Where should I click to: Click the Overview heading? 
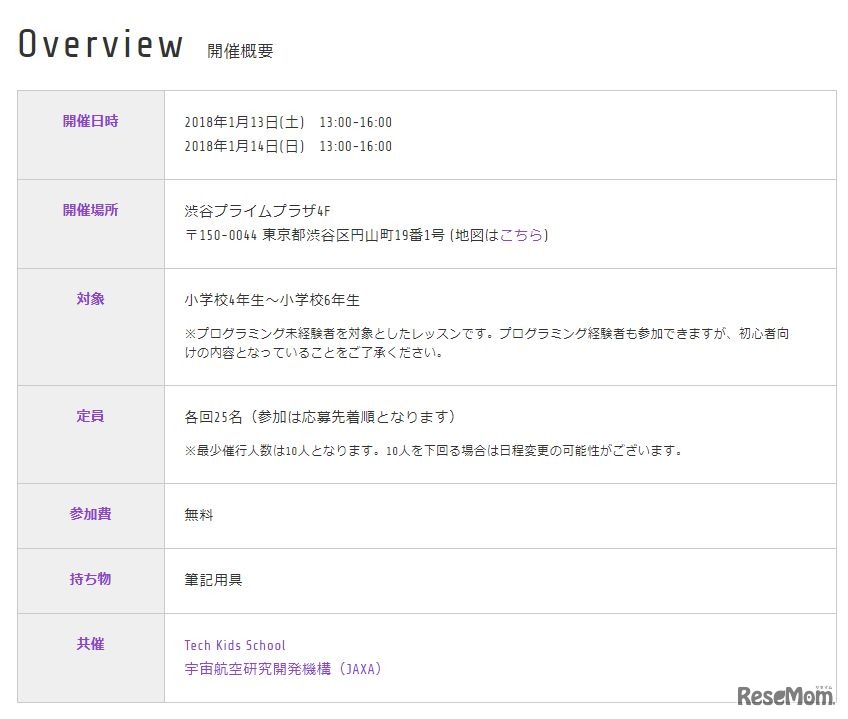click(x=101, y=44)
